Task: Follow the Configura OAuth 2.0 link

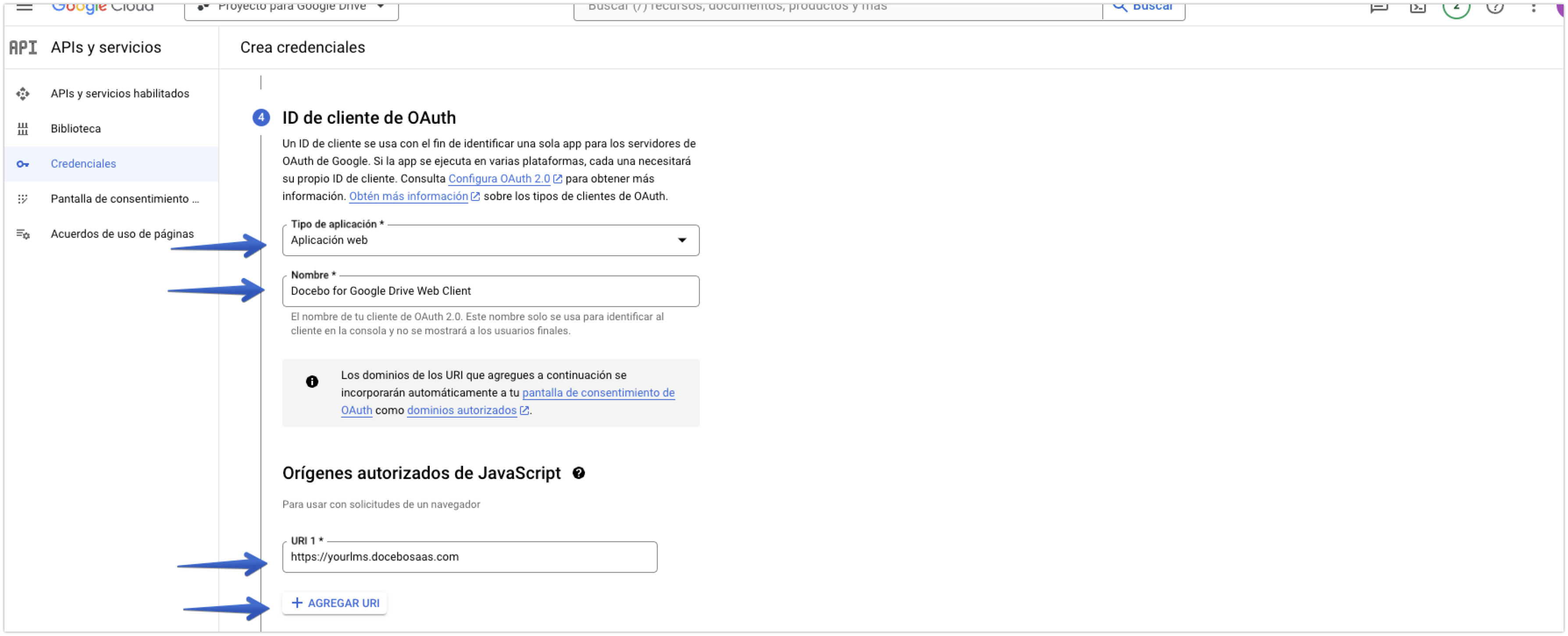Action: click(499, 179)
